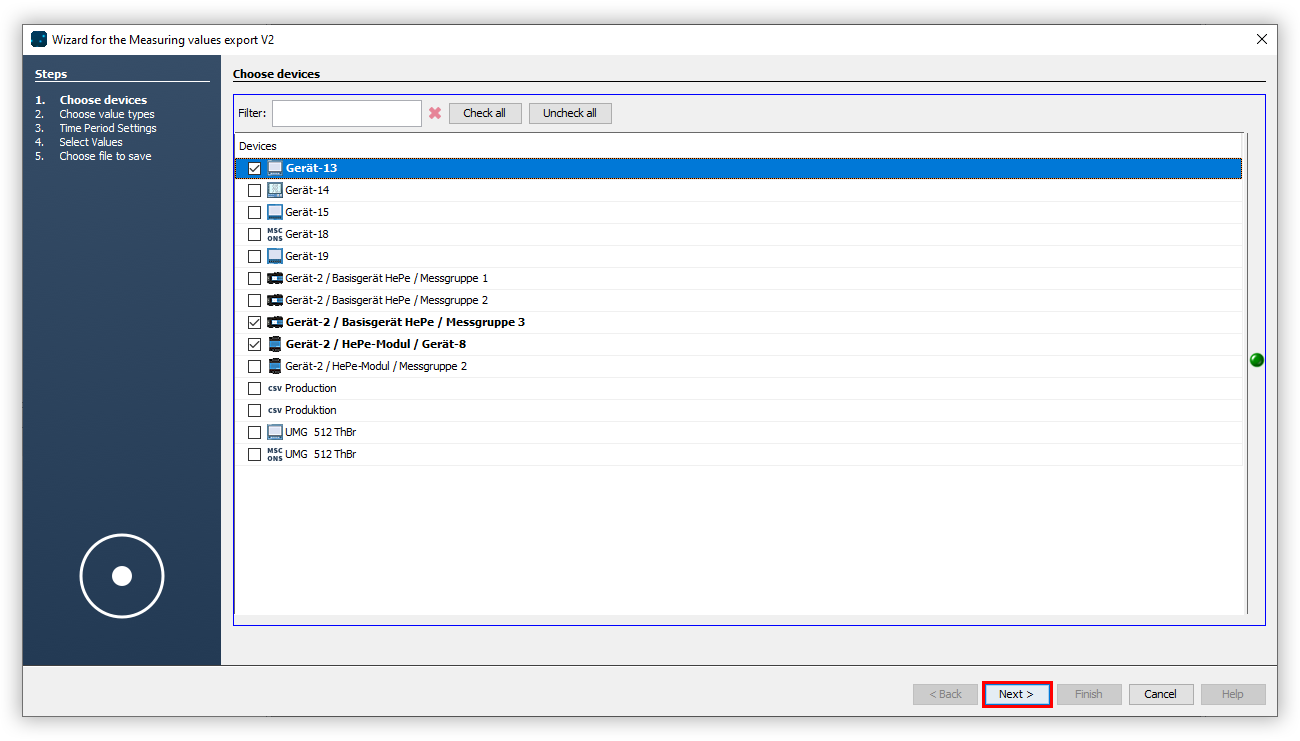Viewport: 1300px width, 741px height.
Task: Click the Messgruppe 1 basic device icon
Action: [275, 278]
